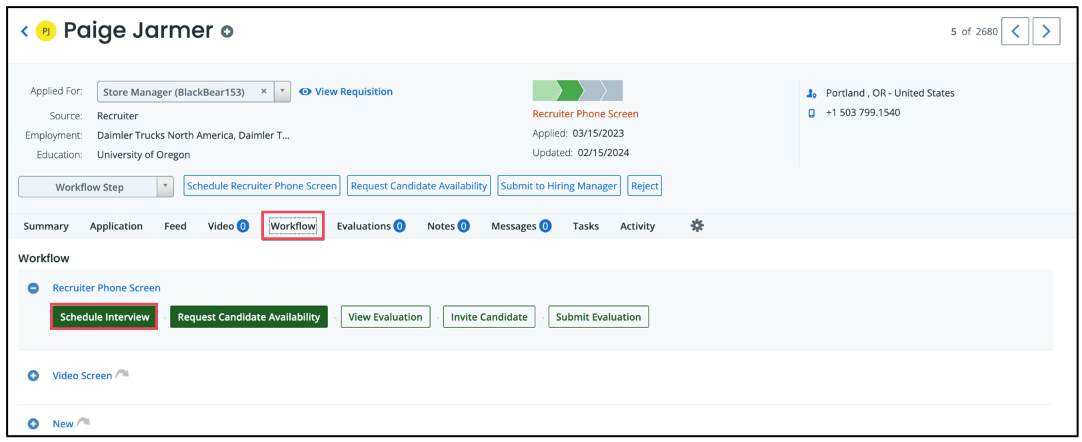Go to the previous candidate arrow
The image size is (1082, 442).
pyautogui.click(x=1015, y=32)
